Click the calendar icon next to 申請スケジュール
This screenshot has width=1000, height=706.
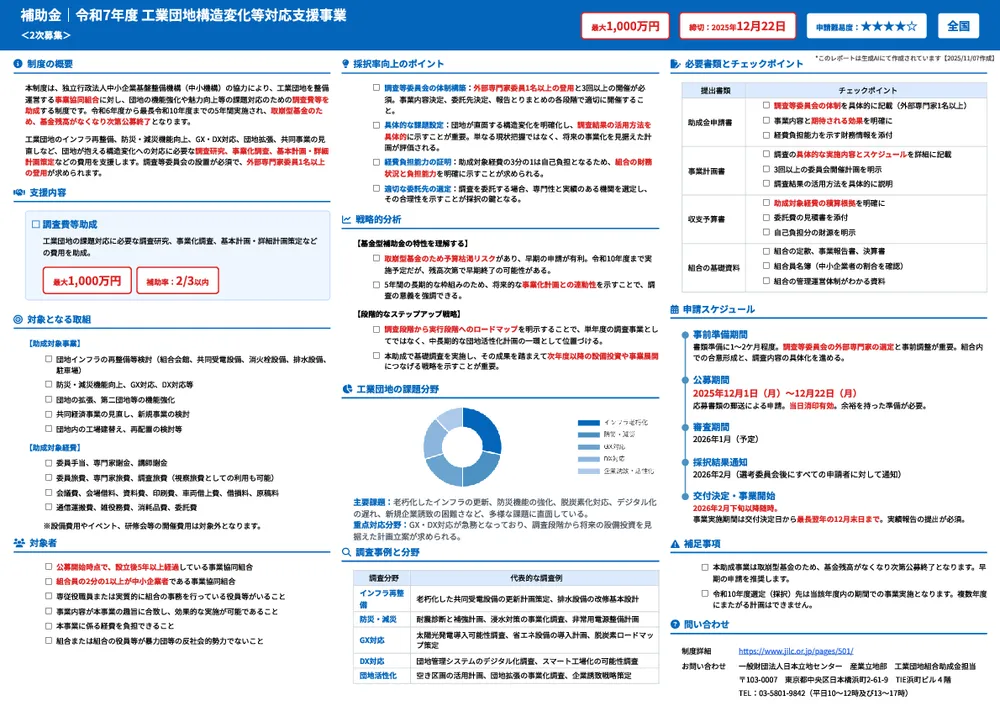[675, 310]
